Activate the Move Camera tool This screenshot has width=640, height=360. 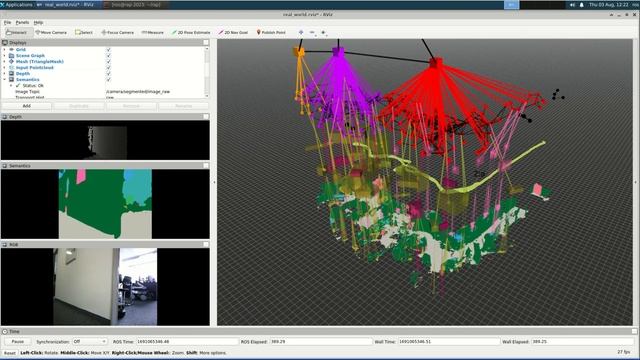[51, 32]
